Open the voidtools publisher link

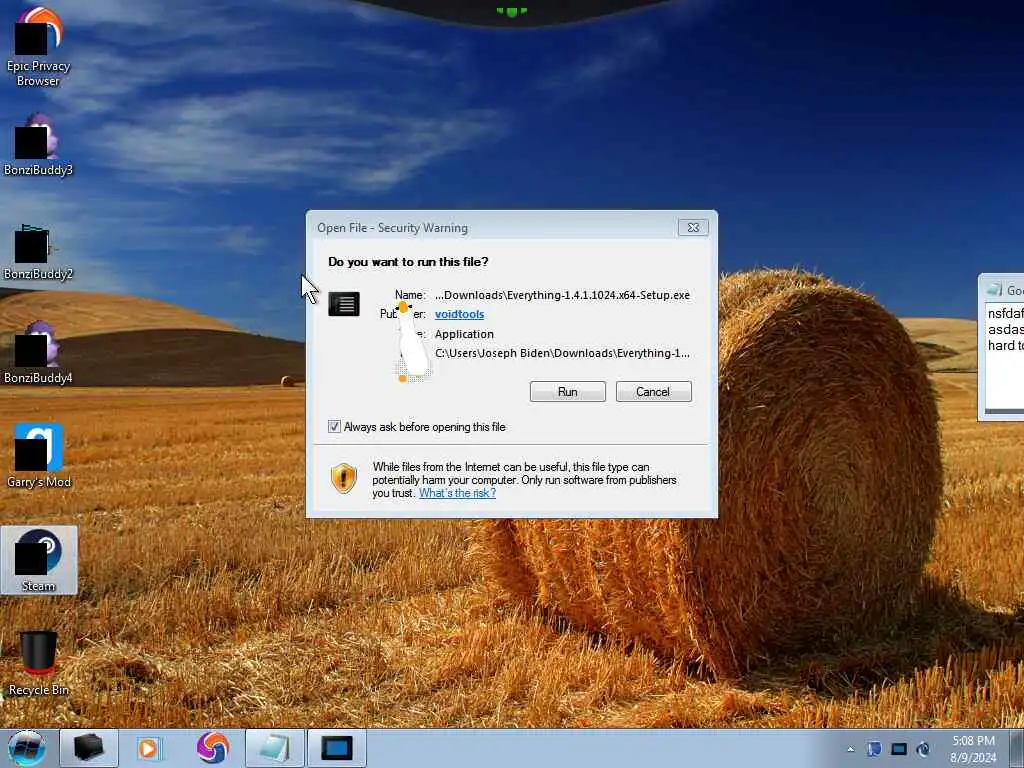459,314
